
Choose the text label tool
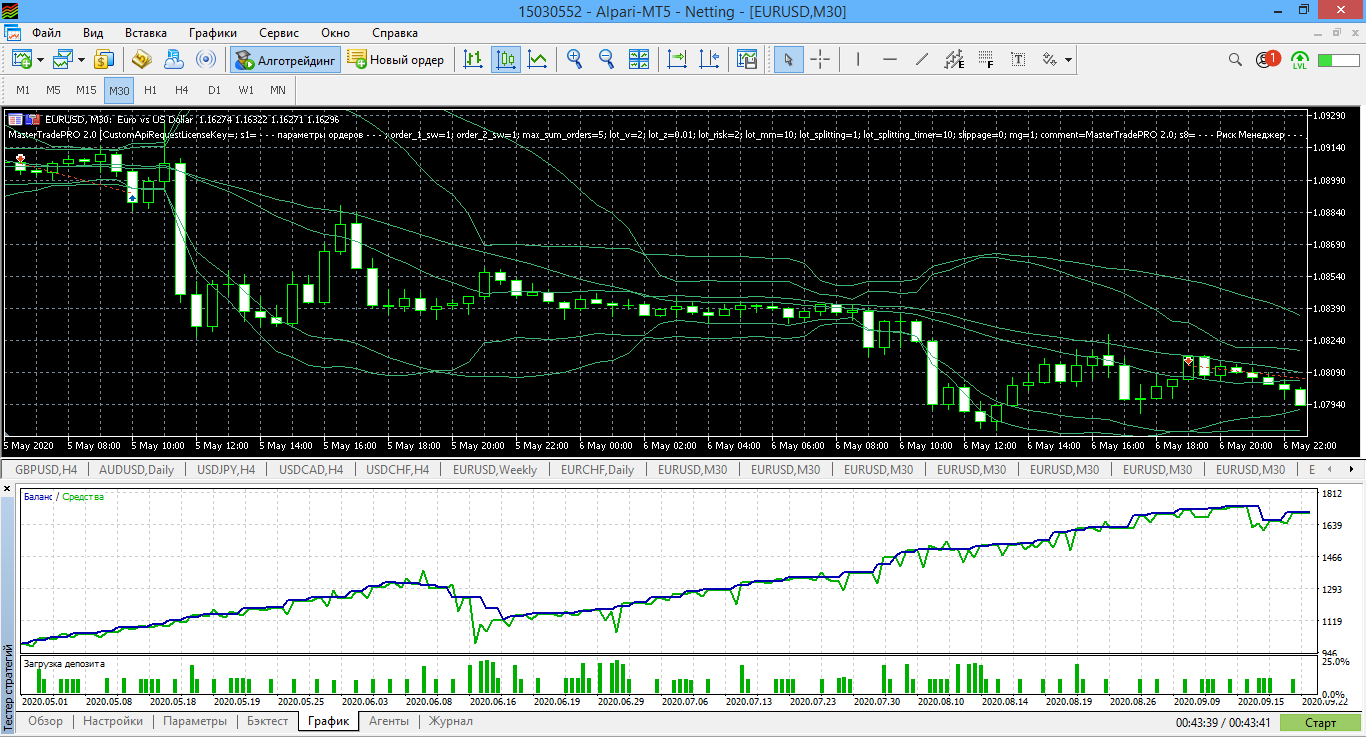pos(1018,60)
